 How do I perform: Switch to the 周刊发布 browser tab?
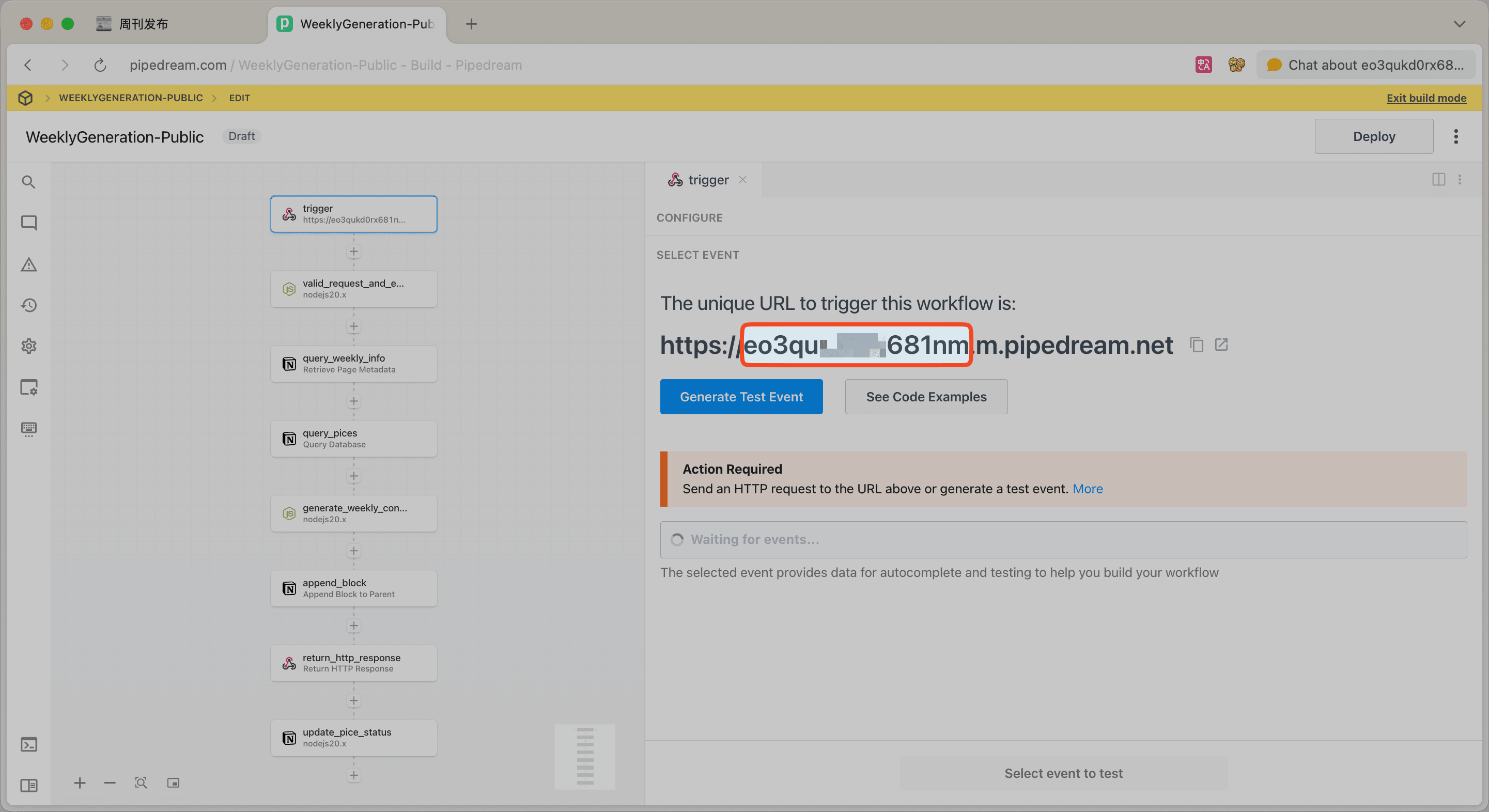coord(143,24)
